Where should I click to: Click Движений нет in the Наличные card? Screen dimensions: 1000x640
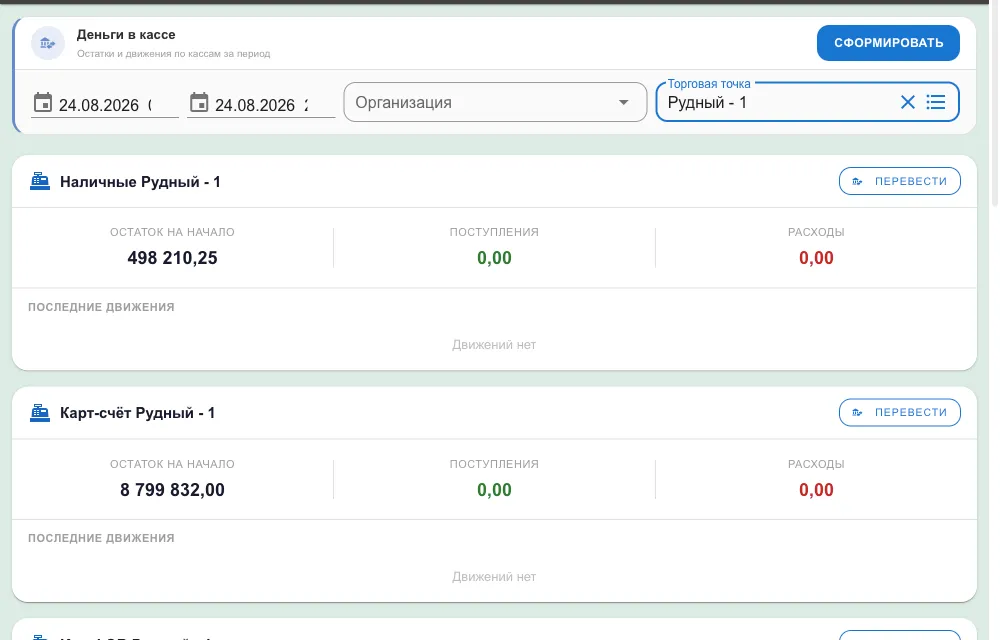494,345
